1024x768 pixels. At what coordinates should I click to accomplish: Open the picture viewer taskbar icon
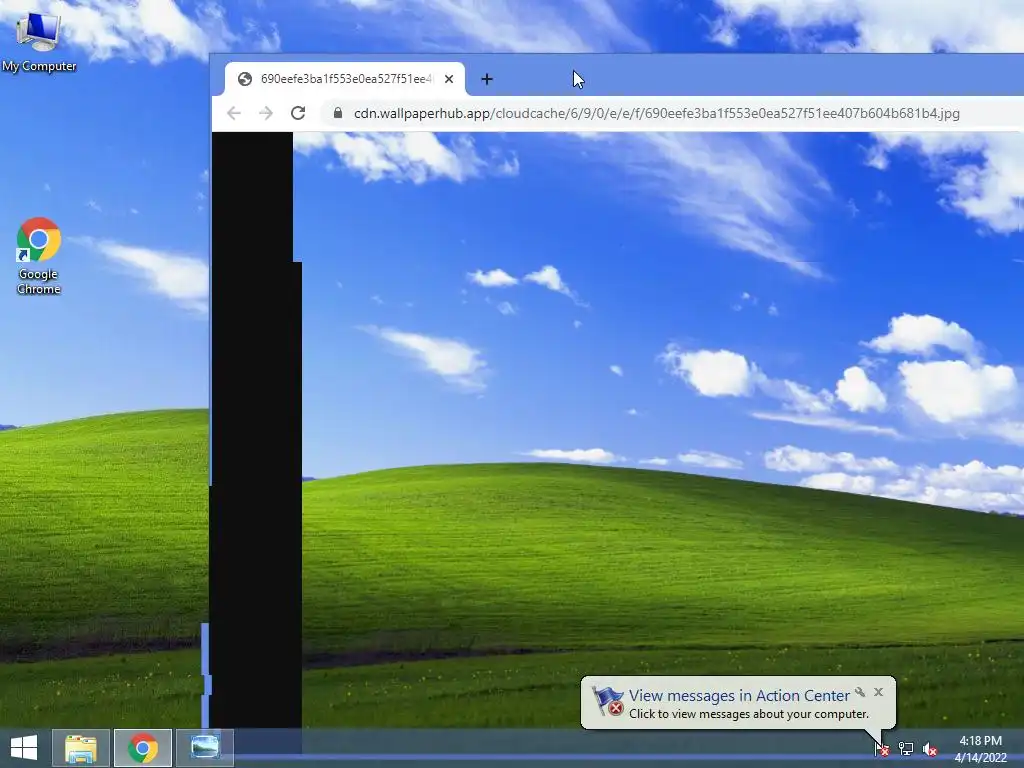[204, 748]
